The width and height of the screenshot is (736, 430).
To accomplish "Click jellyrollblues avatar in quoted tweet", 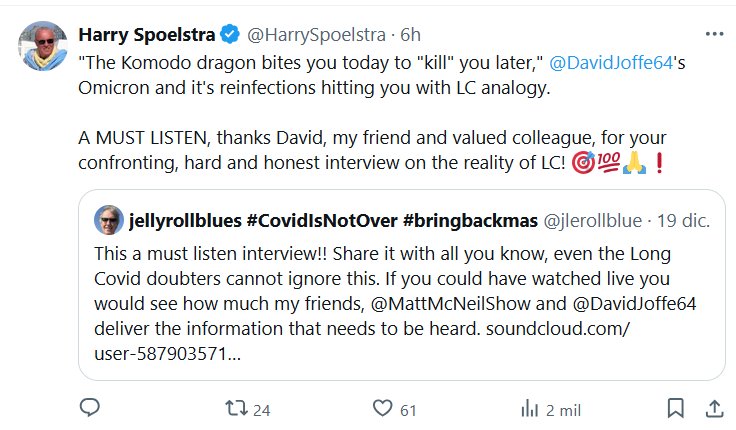I will point(108,220).
